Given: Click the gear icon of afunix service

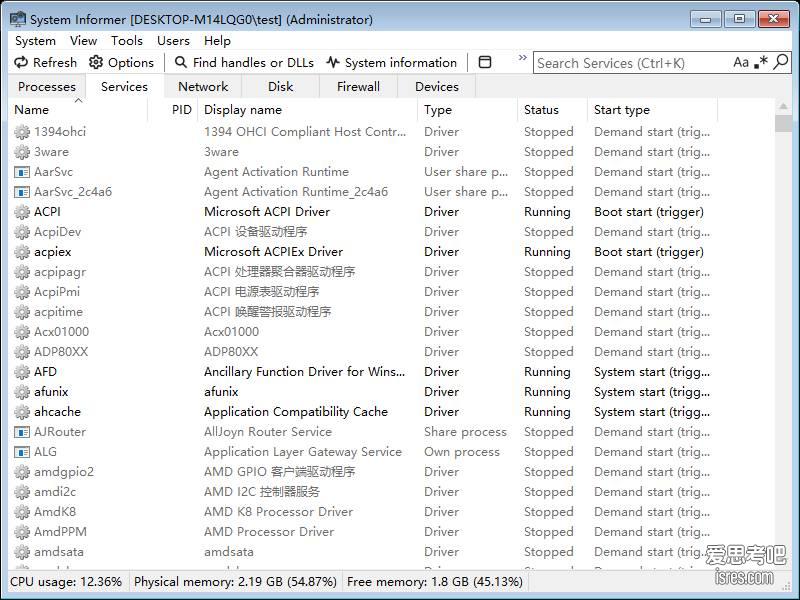Looking at the screenshot, I should tap(21, 392).
